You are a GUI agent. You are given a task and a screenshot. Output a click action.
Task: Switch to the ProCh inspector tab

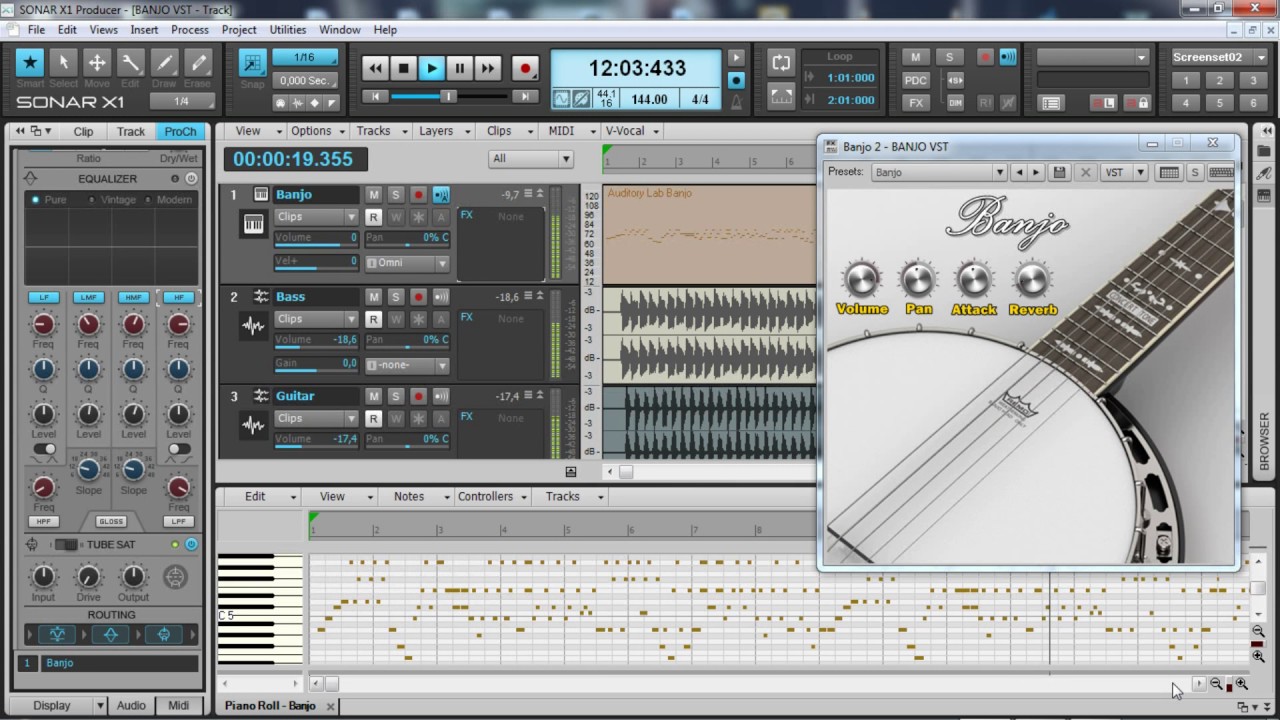tap(180, 131)
